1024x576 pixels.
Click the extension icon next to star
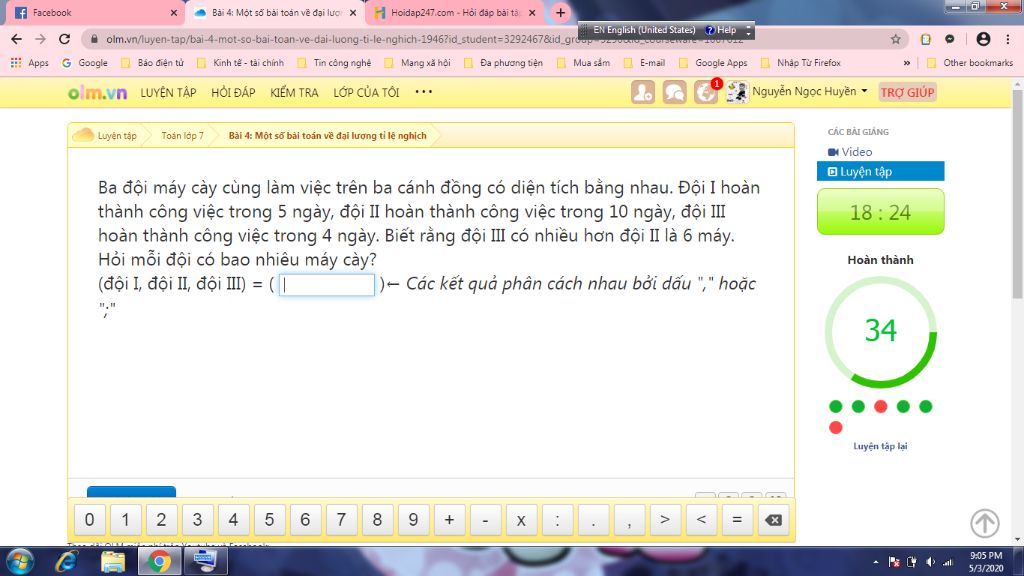[x=925, y=39]
